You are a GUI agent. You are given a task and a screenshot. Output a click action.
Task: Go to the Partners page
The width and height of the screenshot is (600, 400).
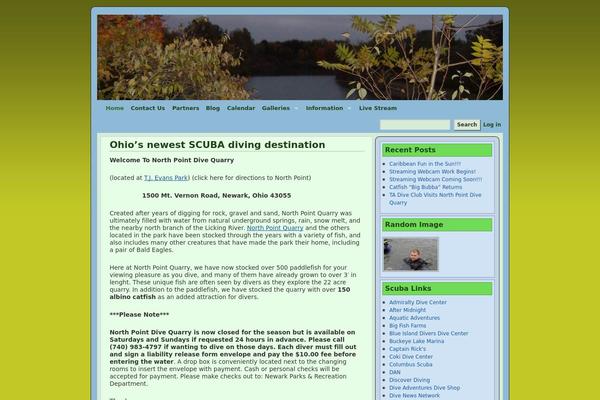[186, 108]
